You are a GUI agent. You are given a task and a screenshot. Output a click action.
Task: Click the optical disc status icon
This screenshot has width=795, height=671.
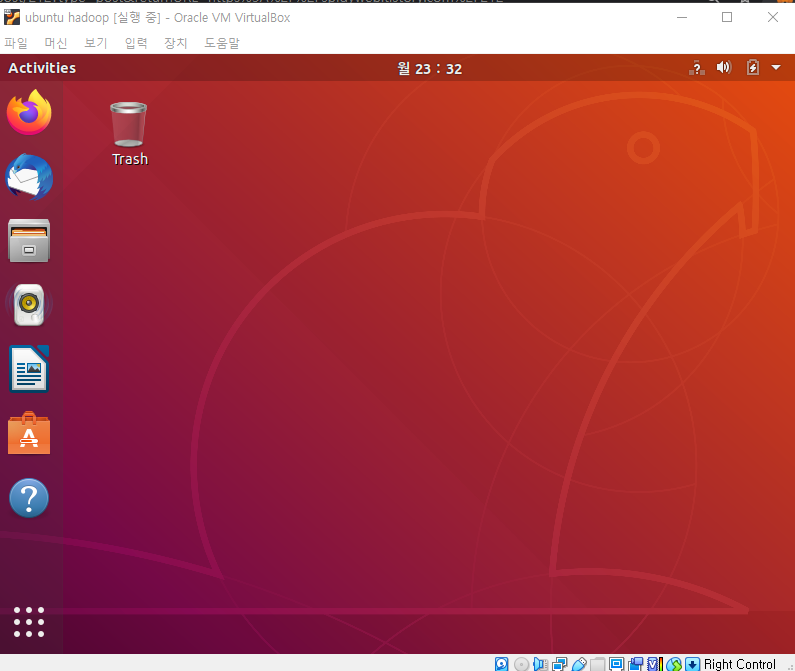coord(521,664)
